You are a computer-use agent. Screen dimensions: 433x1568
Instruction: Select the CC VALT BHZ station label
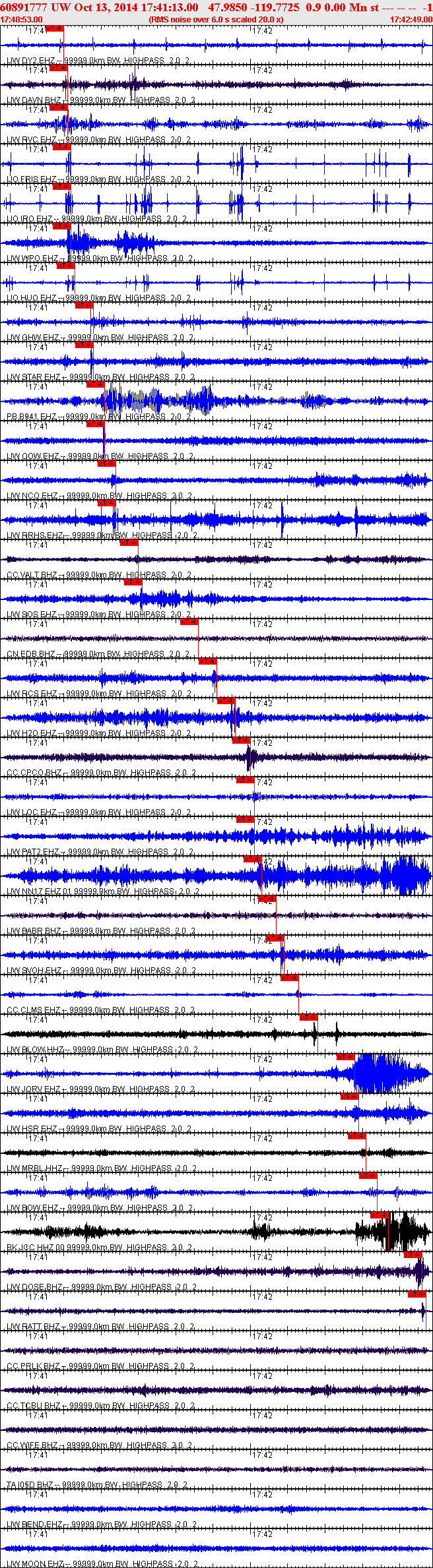click(32, 575)
